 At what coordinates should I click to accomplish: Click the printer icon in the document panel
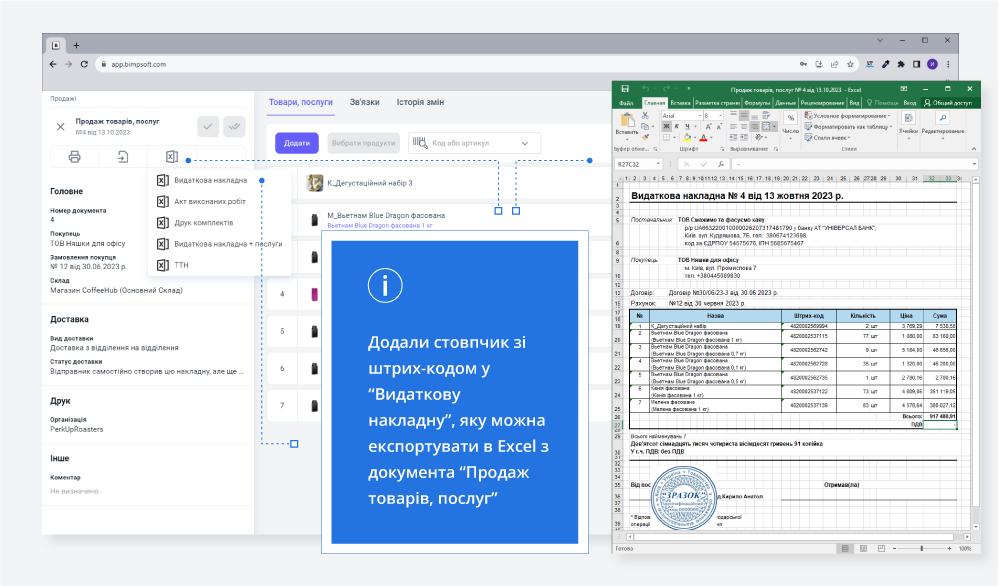coord(74,157)
